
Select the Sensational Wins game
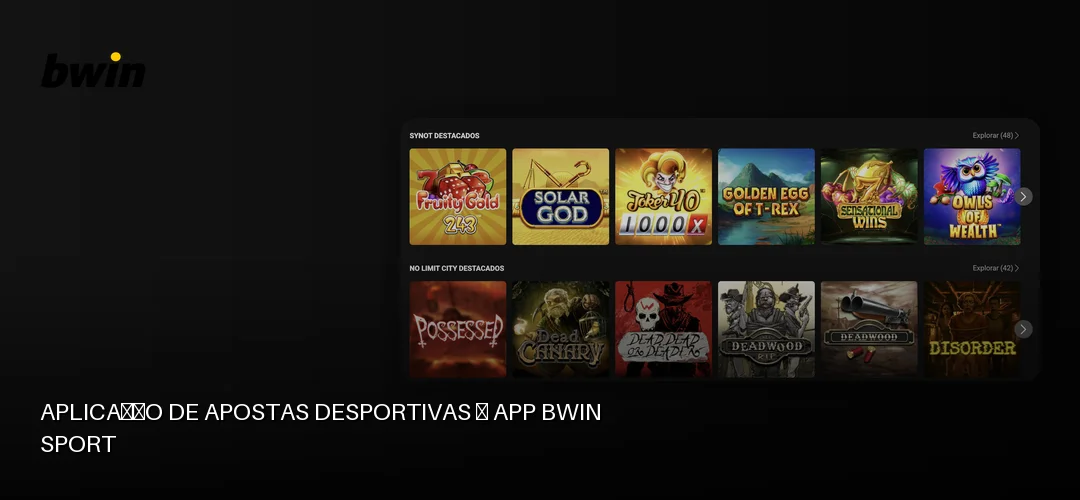click(x=869, y=196)
